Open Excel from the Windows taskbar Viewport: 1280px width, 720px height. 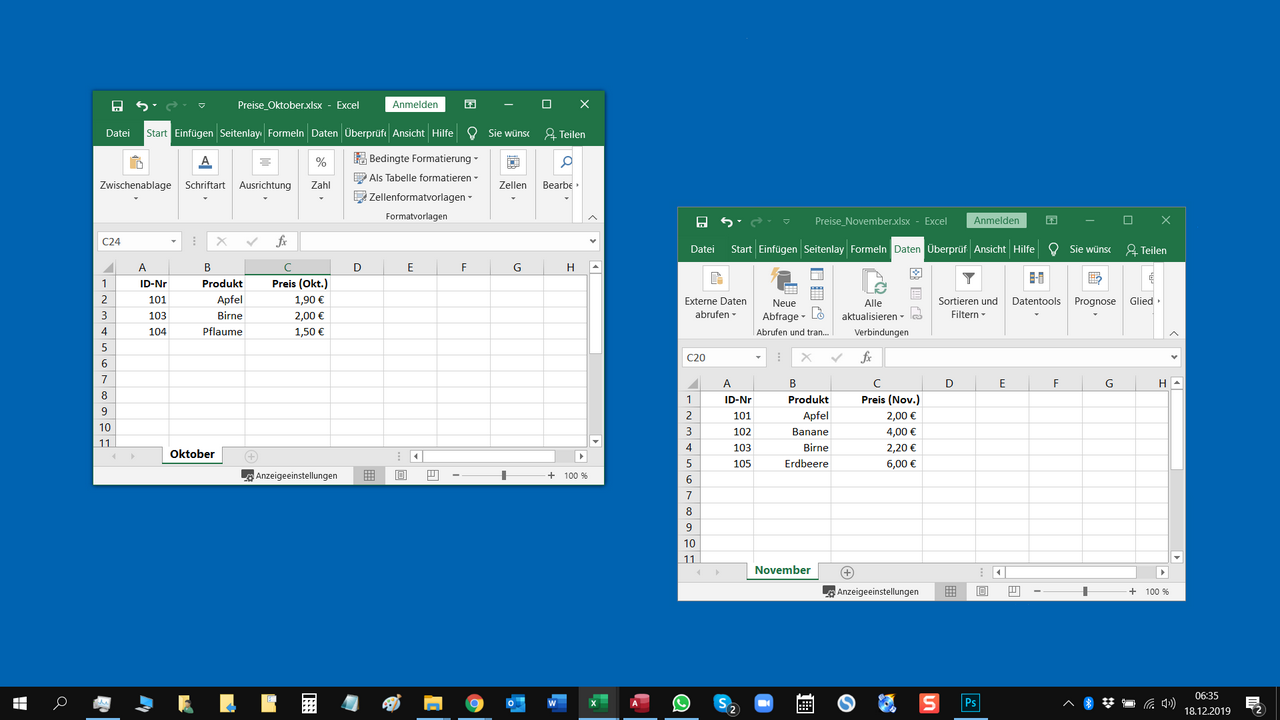coord(596,703)
